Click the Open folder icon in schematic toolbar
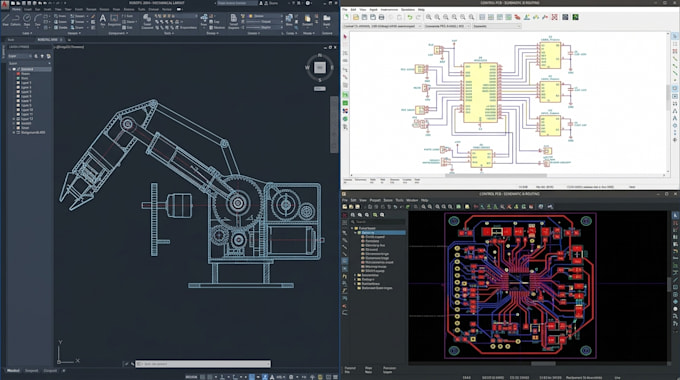Image resolution: width=680 pixels, height=380 pixels. coord(356,17)
